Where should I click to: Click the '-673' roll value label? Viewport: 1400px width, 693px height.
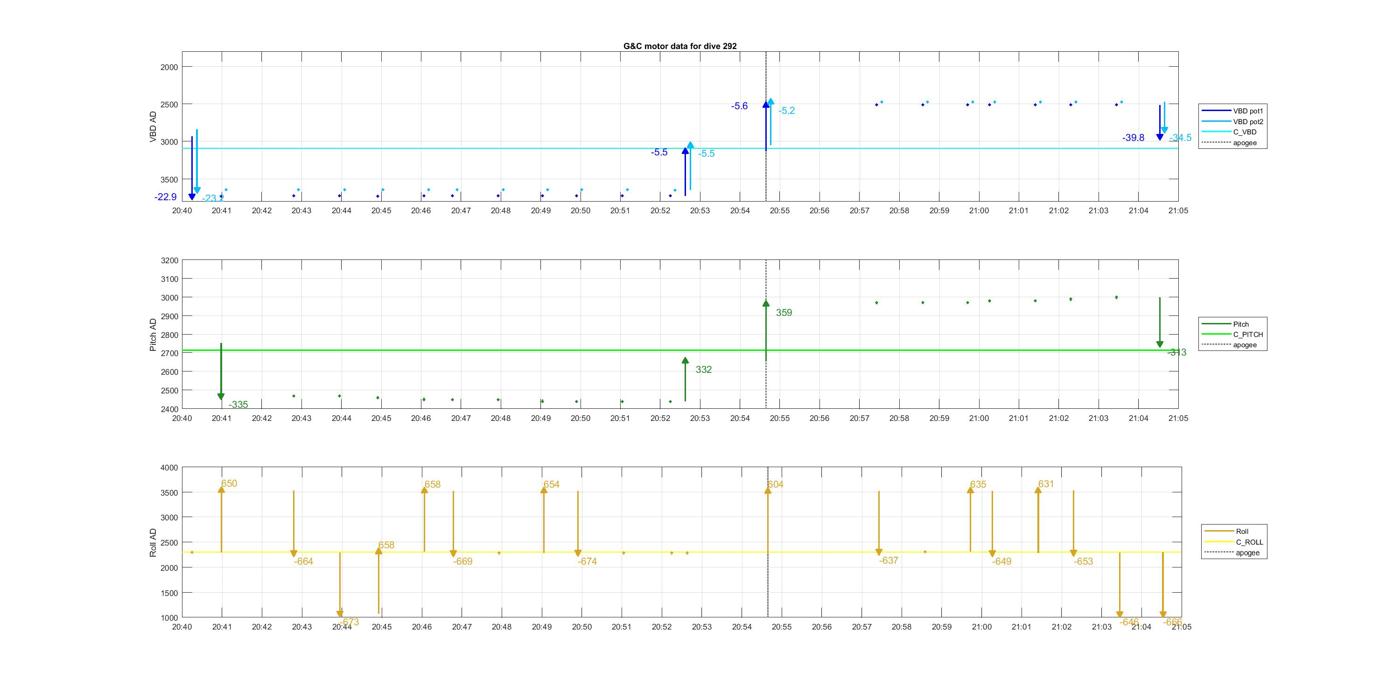[x=349, y=622]
